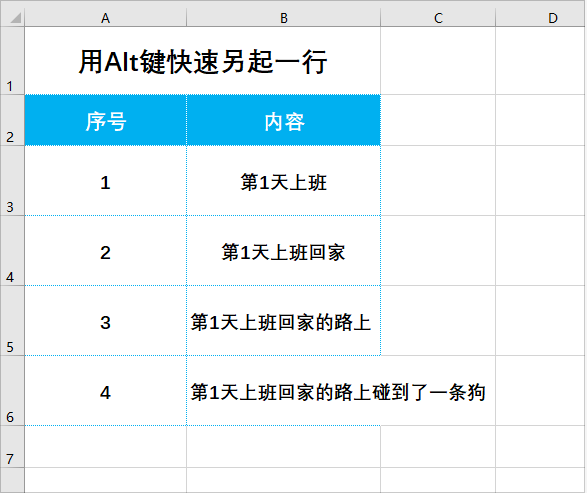The width and height of the screenshot is (587, 493).
Task: Click the title cell '用Alt键快速另起一行'
Action: (x=203, y=61)
